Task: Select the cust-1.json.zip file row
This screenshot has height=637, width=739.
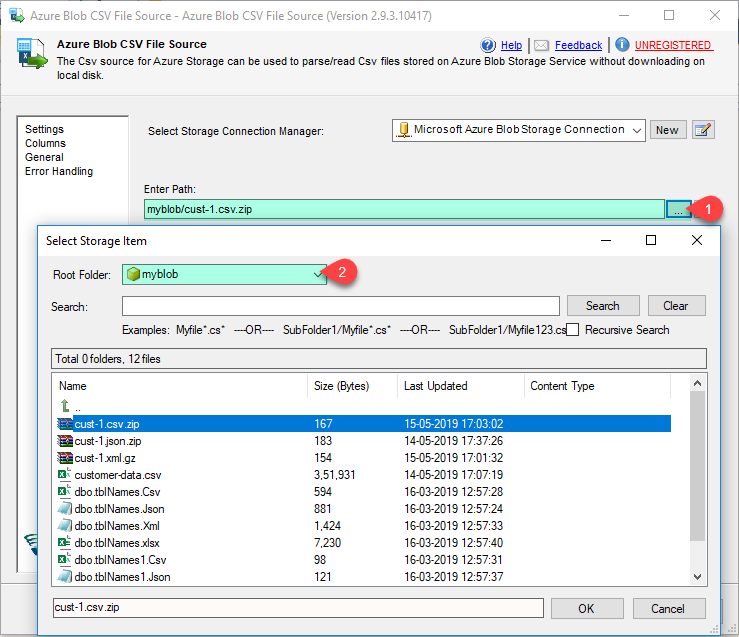Action: [364, 441]
